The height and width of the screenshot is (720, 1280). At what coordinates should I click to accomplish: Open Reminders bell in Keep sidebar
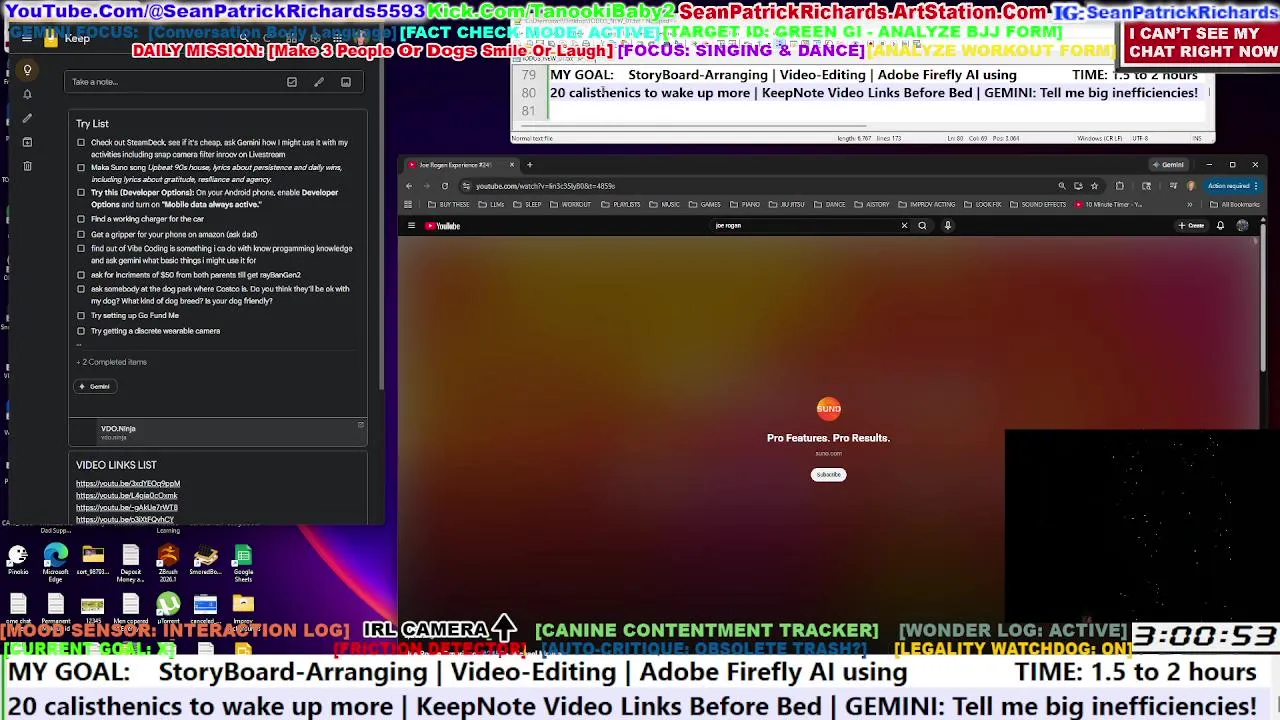coord(28,94)
